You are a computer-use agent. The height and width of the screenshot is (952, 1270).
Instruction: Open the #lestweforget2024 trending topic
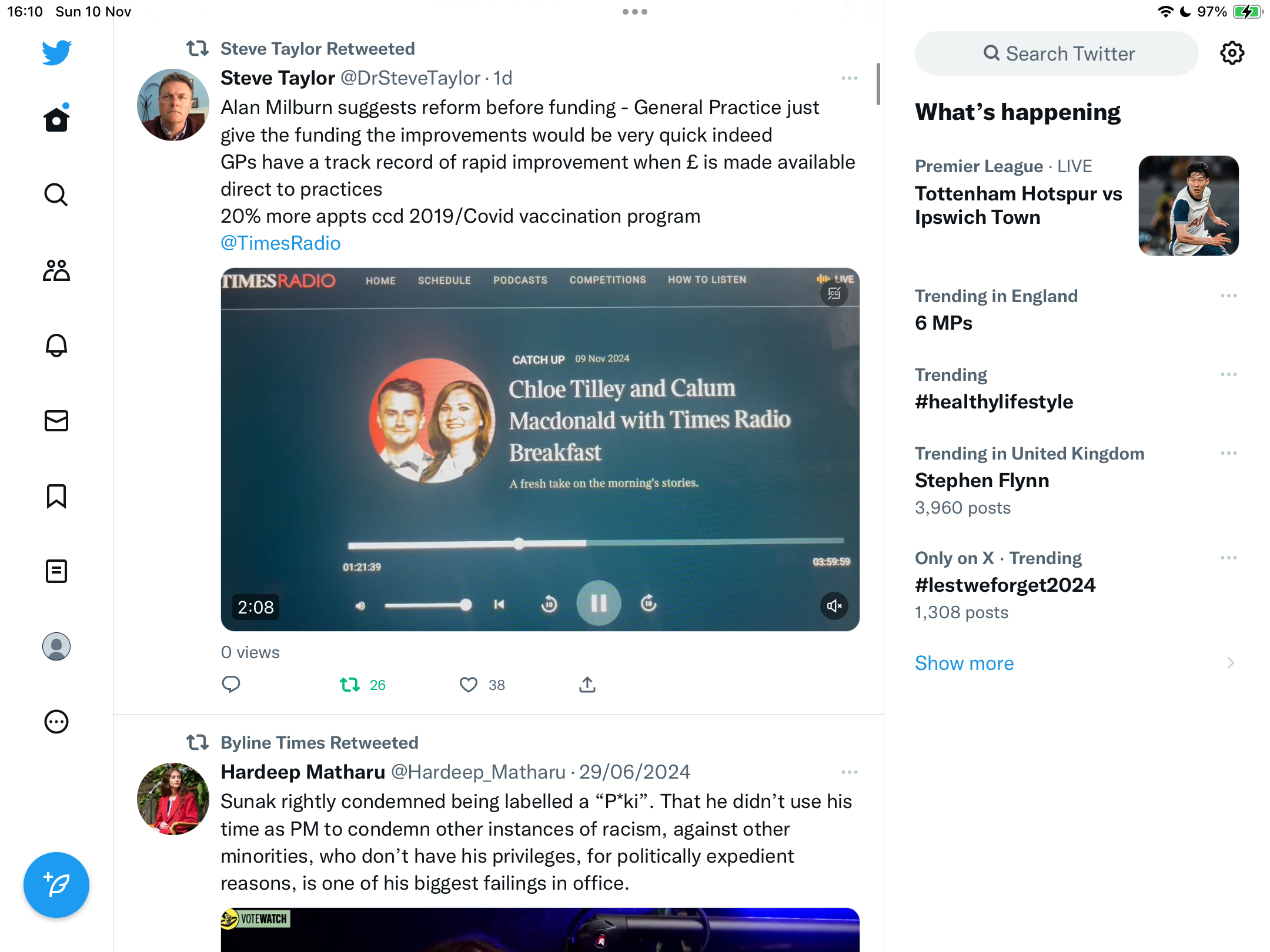[1005, 585]
